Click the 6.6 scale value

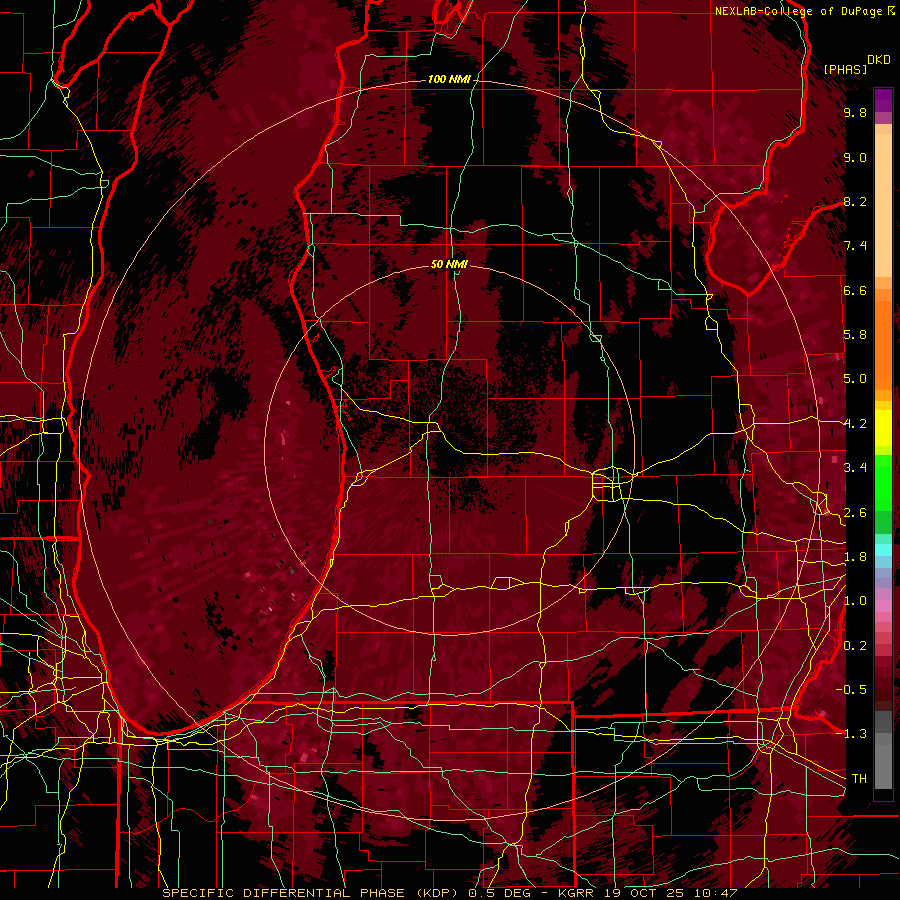coord(855,290)
